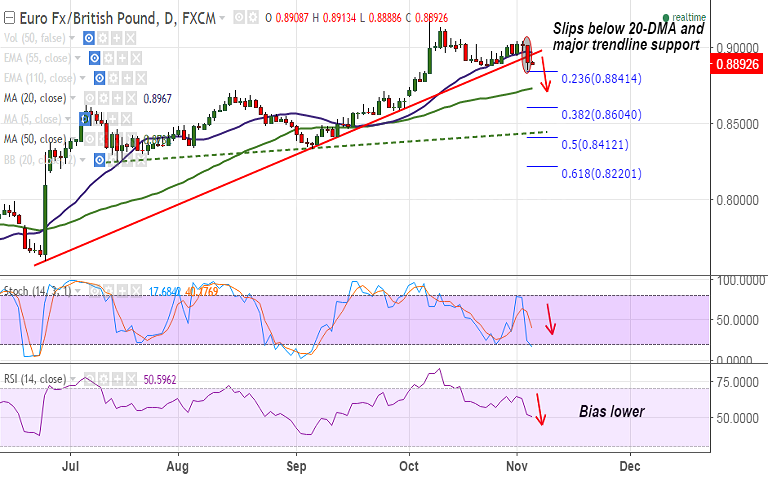
Task: Toggle visibility of Stoch (14, 3, 1)
Action: coord(95,291)
